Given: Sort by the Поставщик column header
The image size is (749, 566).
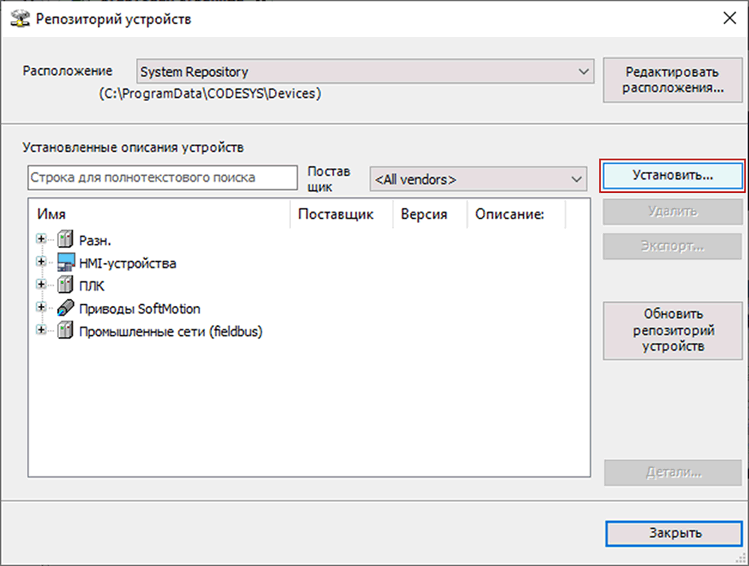Looking at the screenshot, I should pyautogui.click(x=341, y=214).
